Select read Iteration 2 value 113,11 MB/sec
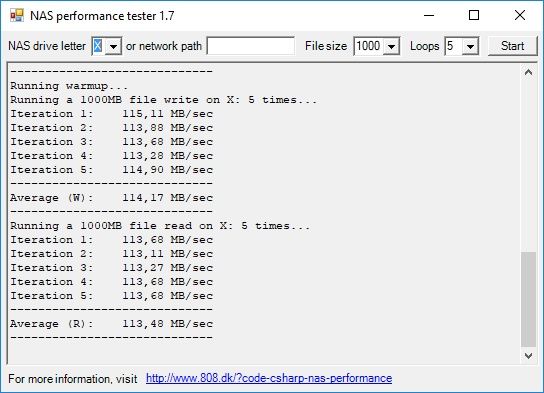Screen dimensions: 544x393 (x=168, y=254)
